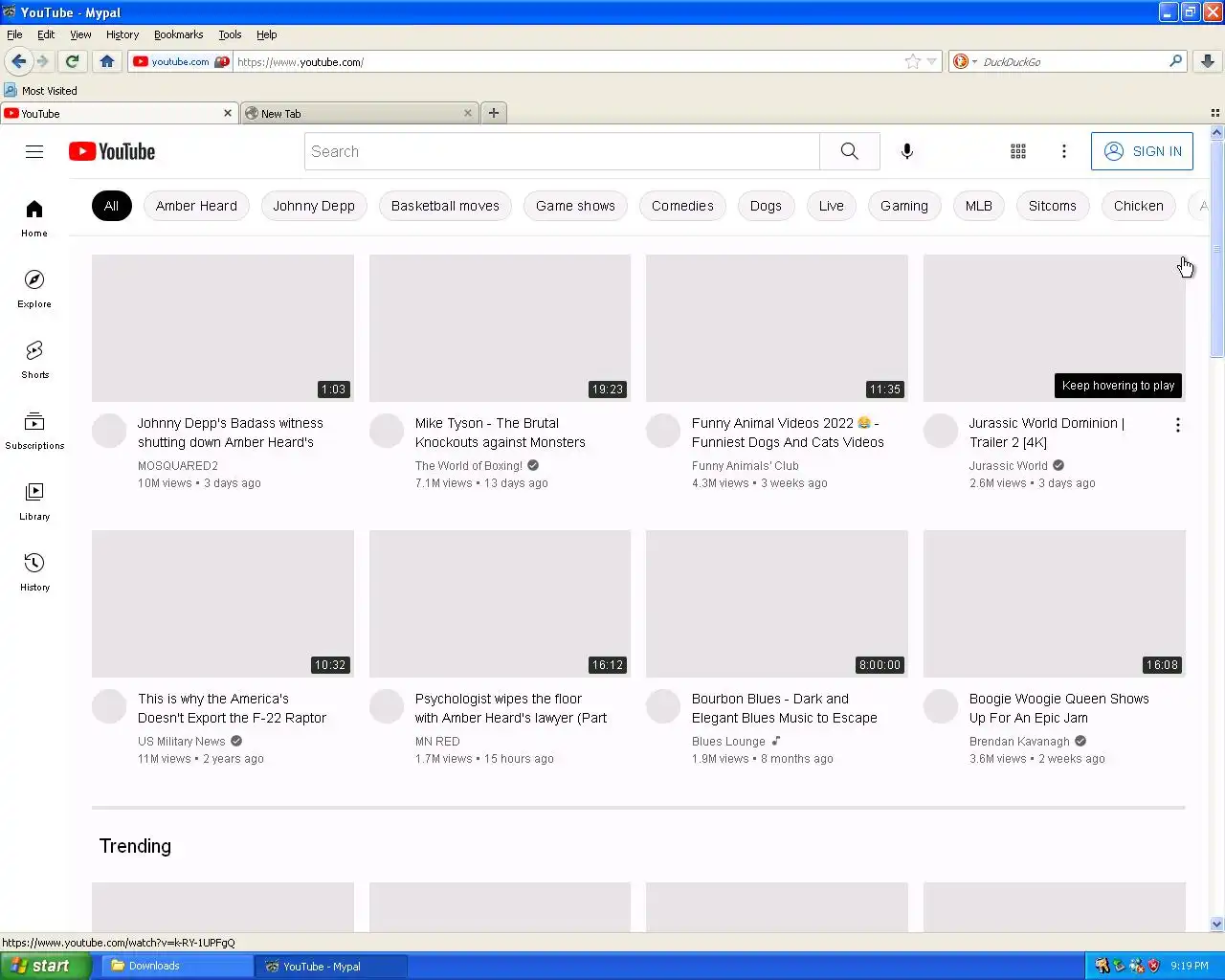Click in the YouTube Search field
This screenshot has height=980, width=1225.
[x=562, y=151]
